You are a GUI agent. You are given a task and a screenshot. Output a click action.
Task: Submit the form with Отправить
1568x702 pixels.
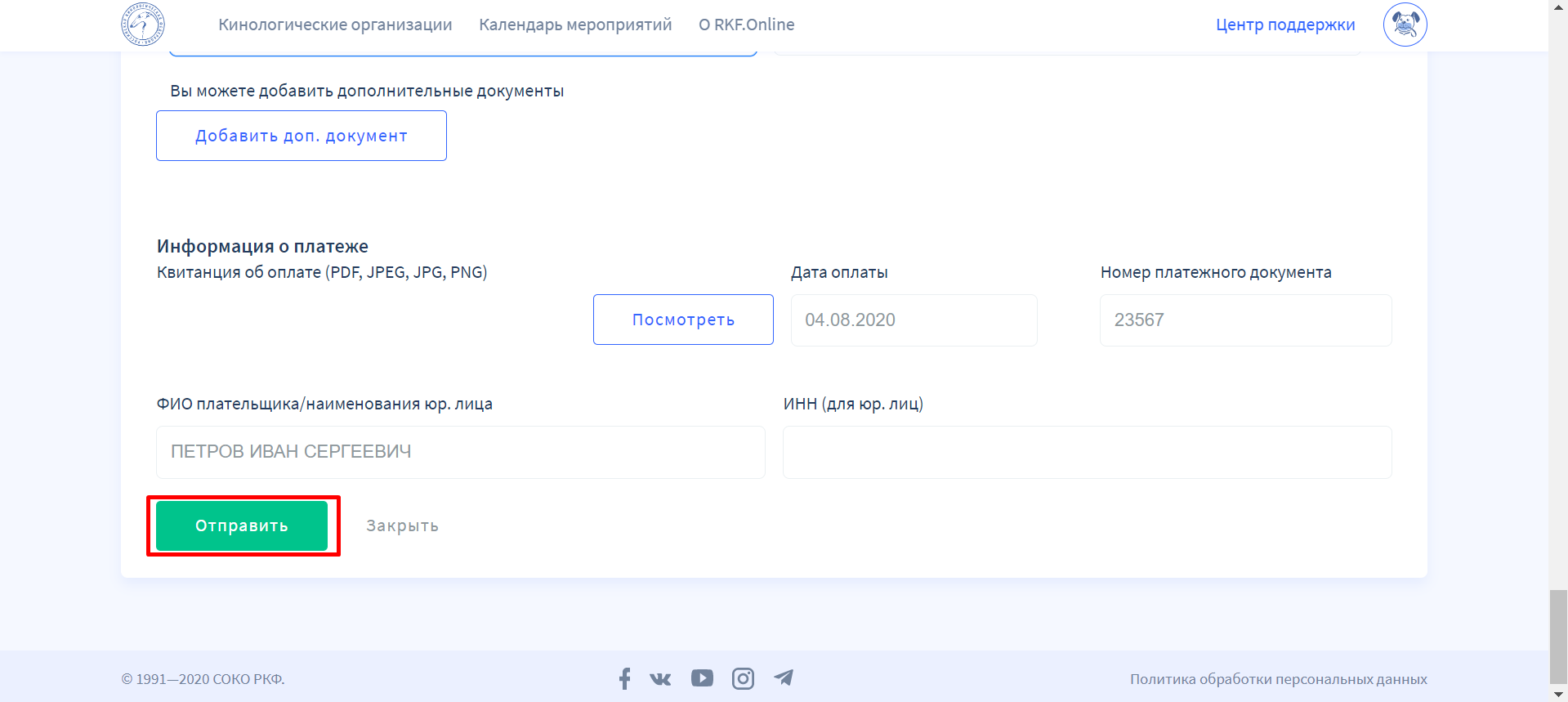coord(242,525)
